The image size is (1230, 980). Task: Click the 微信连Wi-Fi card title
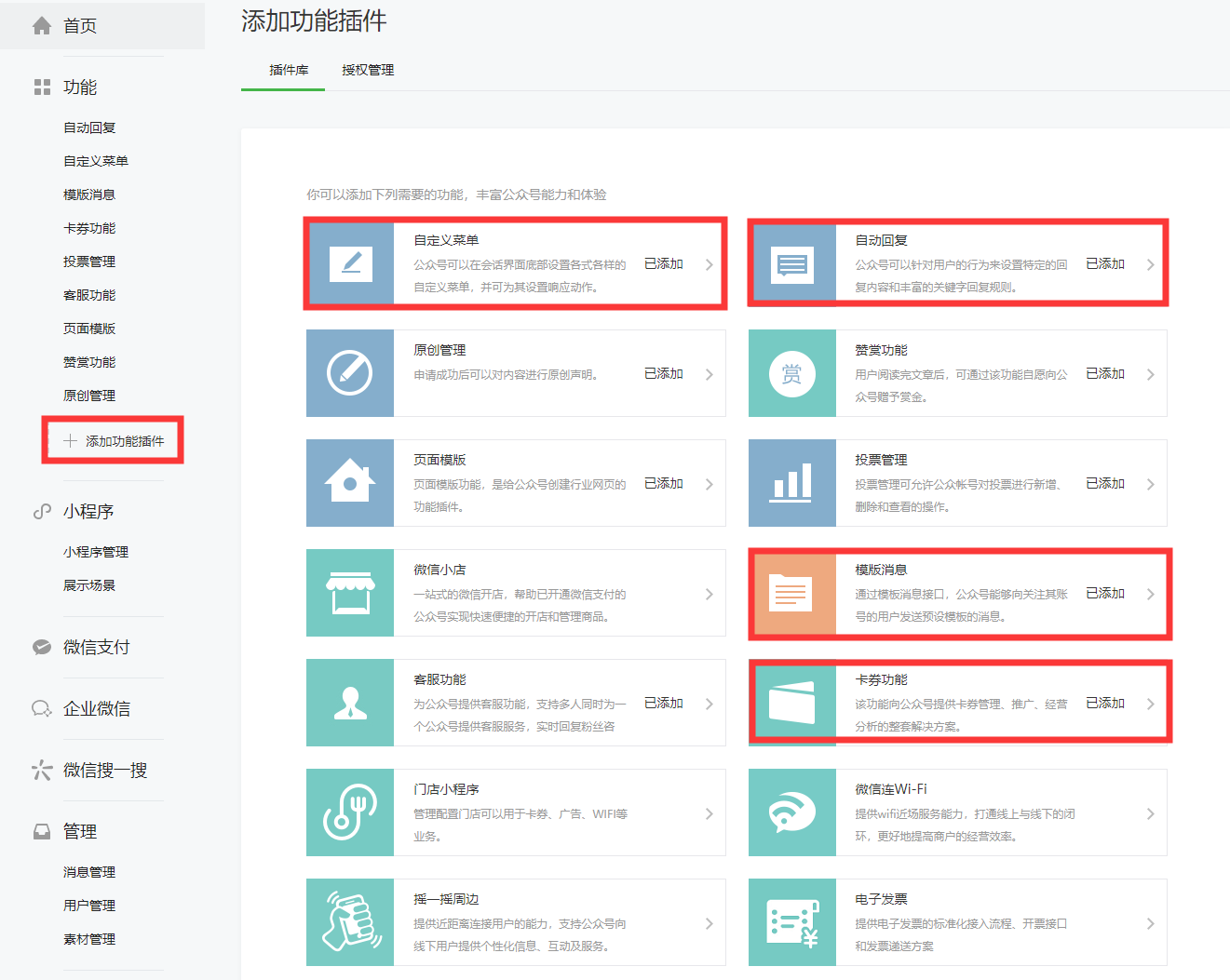point(891,789)
